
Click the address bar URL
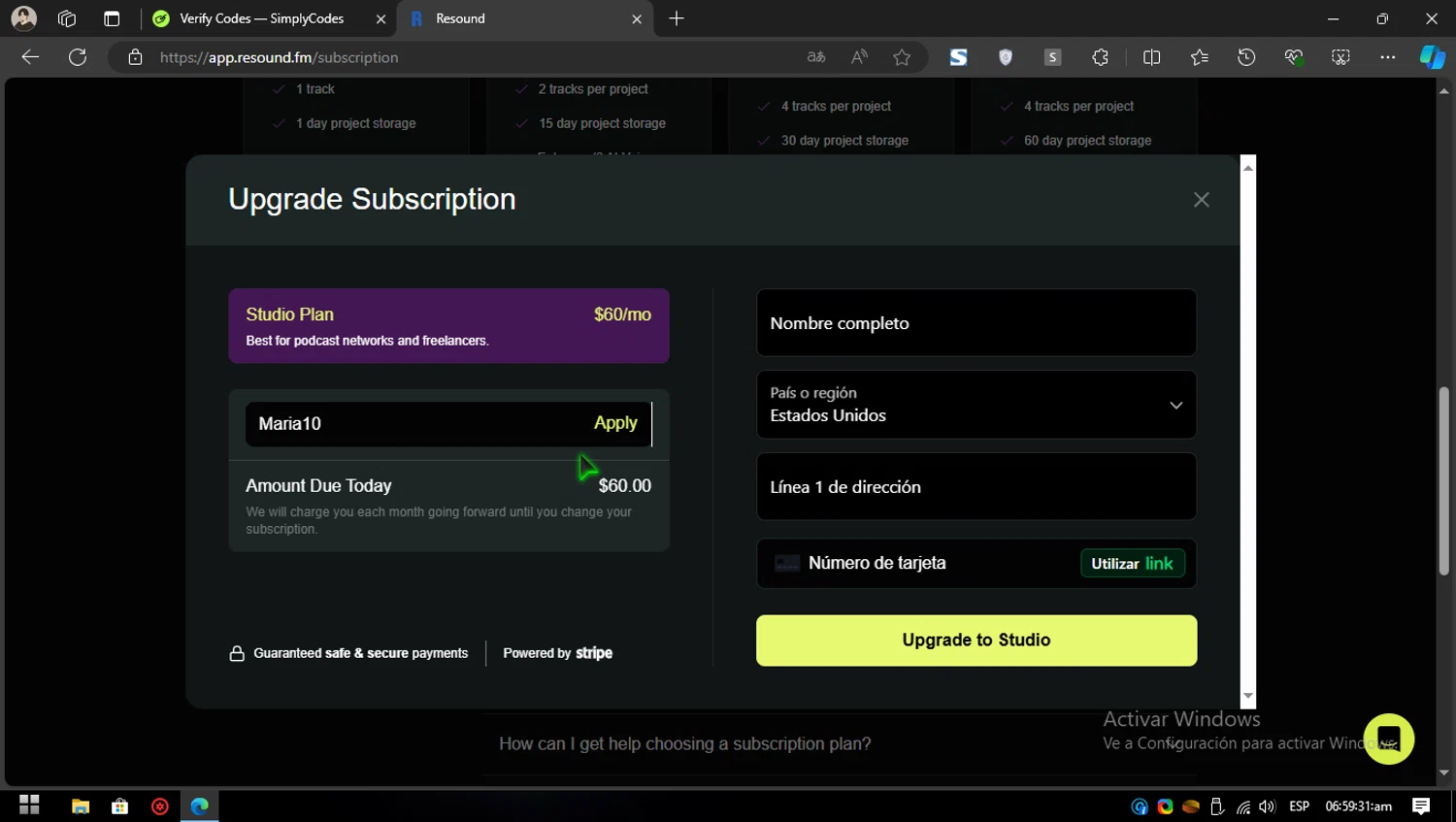pyautogui.click(x=279, y=57)
